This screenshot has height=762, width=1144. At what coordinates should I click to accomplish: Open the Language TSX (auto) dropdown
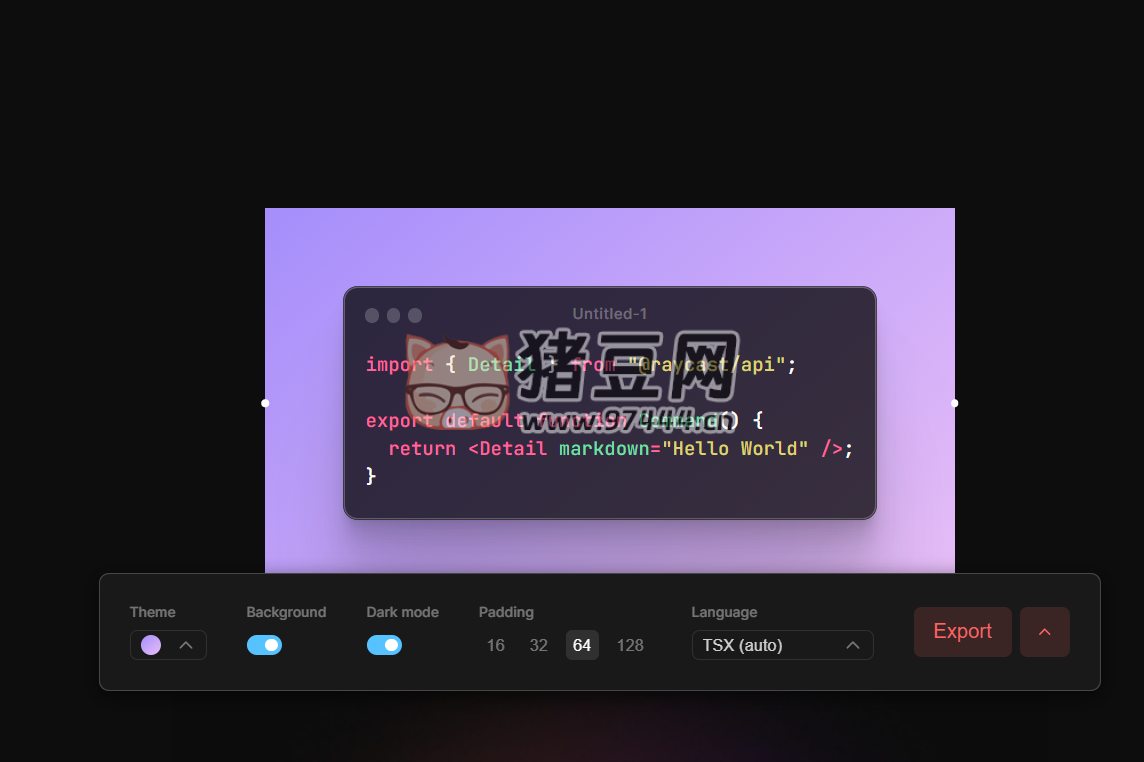[x=782, y=645]
